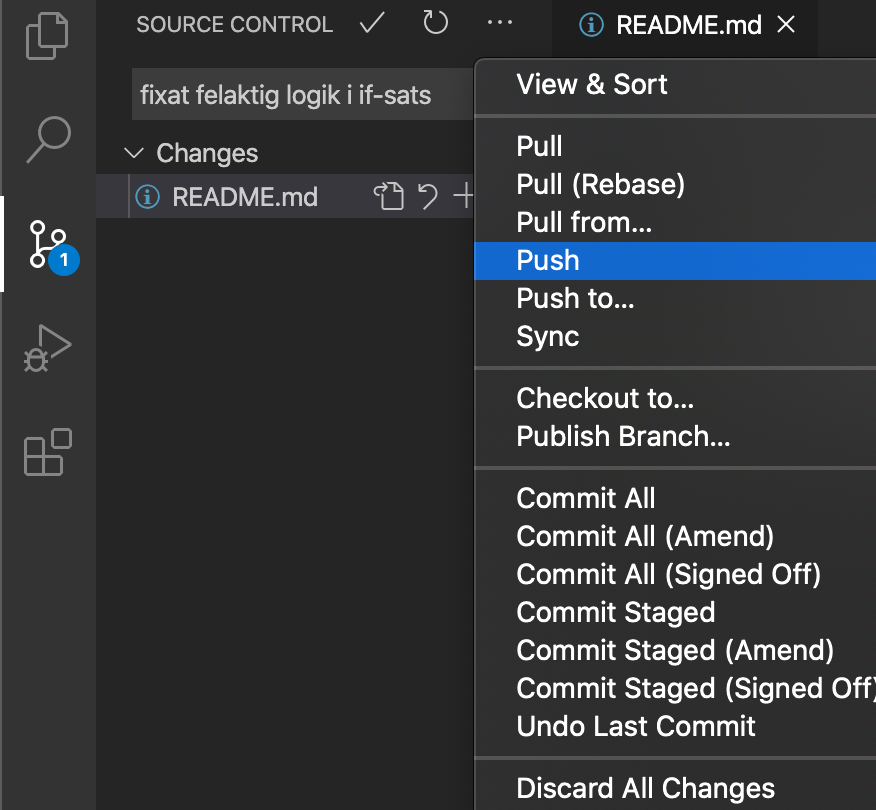
Task: Click Open File icon for README.md
Action: [388, 197]
